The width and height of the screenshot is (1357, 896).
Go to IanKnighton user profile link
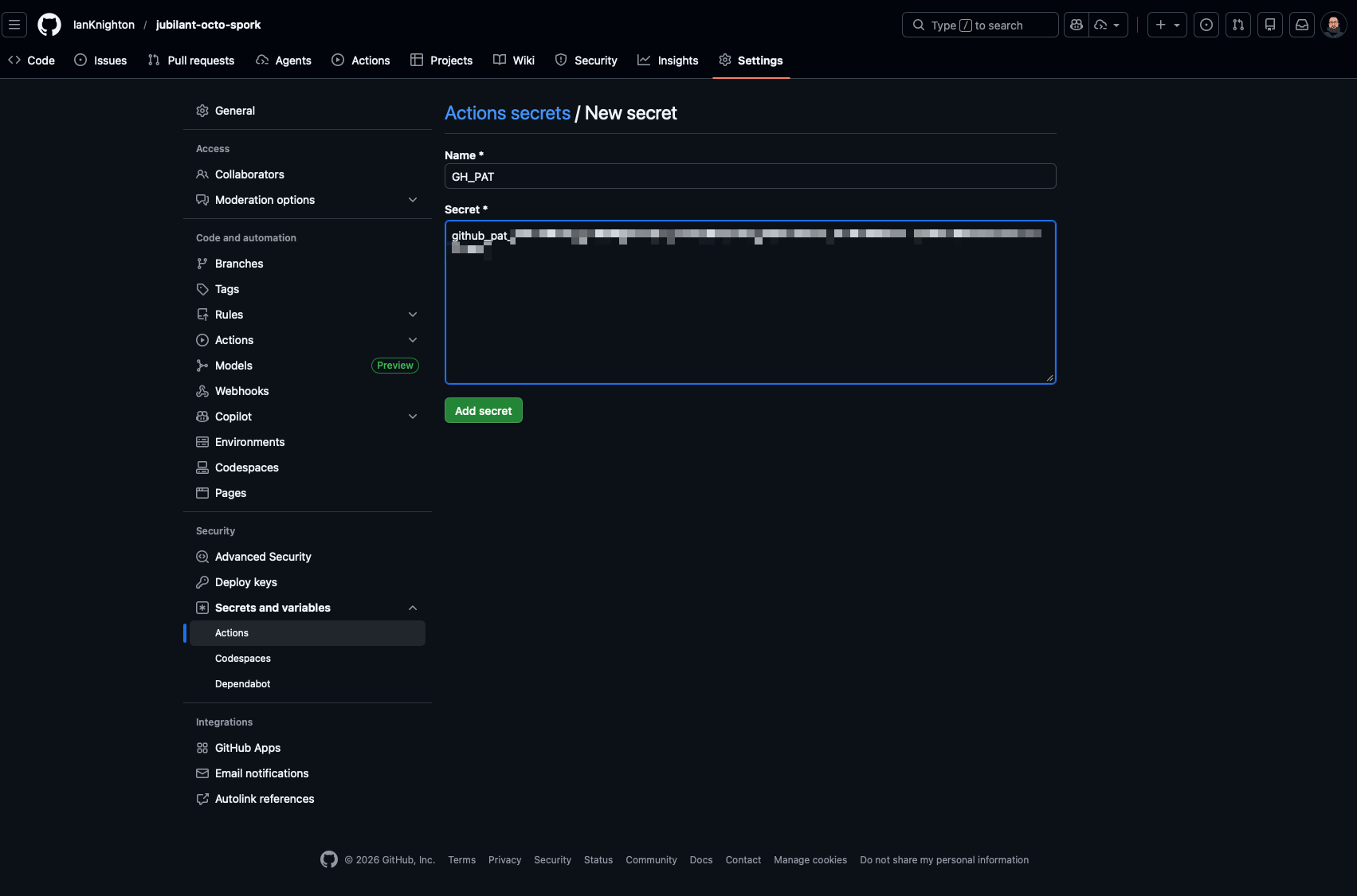coord(104,25)
